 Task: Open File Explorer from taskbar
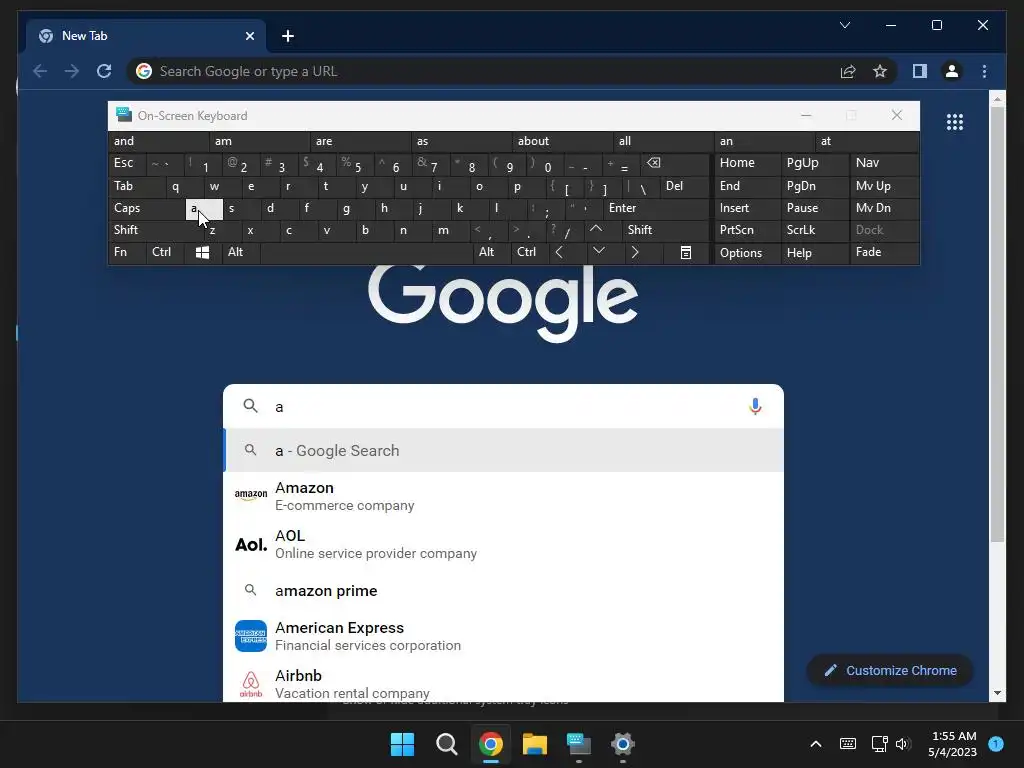534,744
